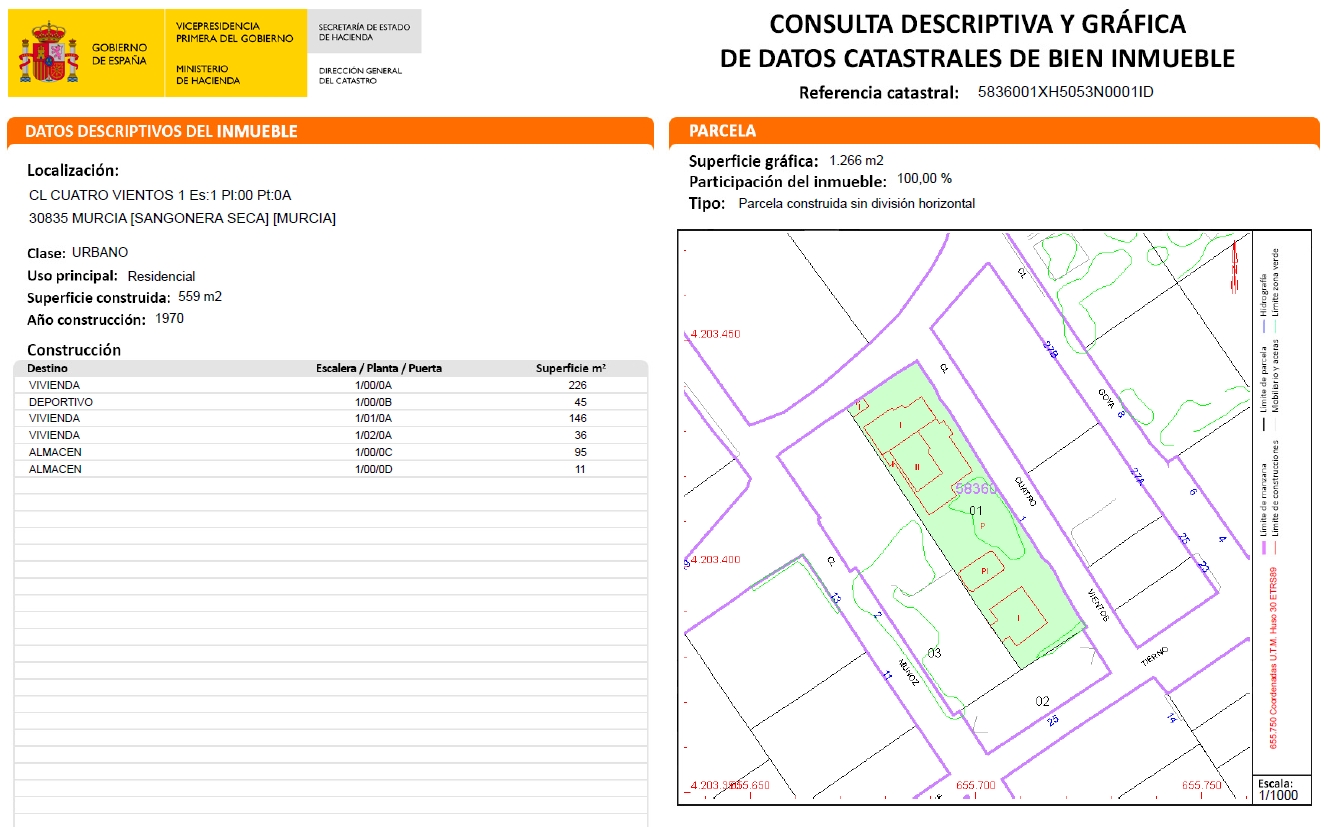Click surface value '95' of ALMACEN
The width and height of the screenshot is (1336, 827).
pos(580,452)
